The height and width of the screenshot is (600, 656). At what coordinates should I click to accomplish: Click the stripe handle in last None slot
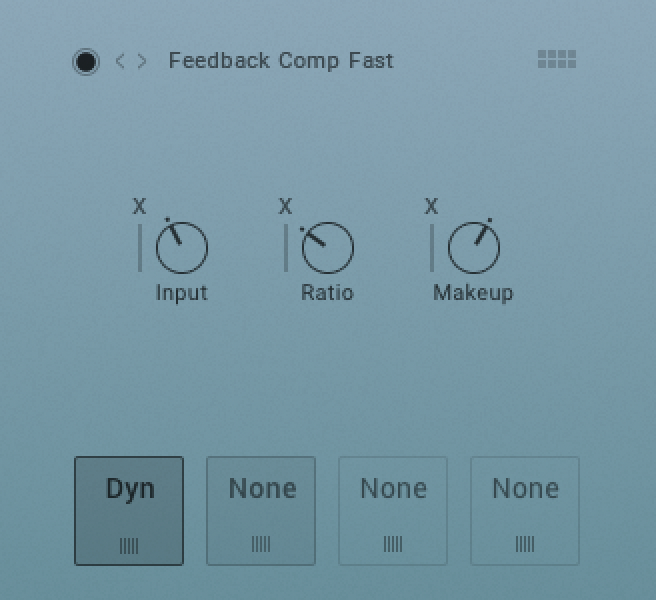525,544
